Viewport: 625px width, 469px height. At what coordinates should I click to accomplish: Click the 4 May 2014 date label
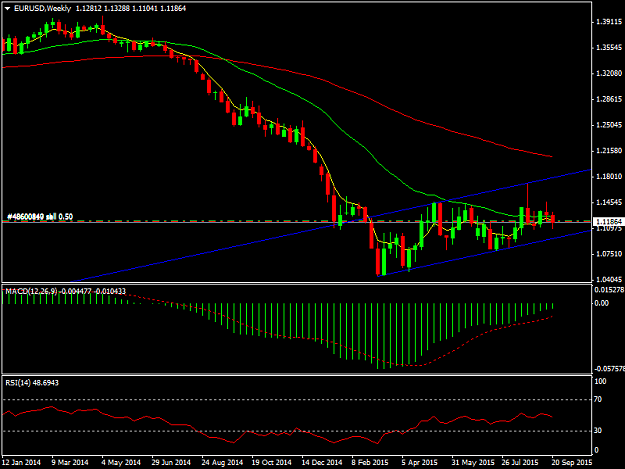pos(121,462)
